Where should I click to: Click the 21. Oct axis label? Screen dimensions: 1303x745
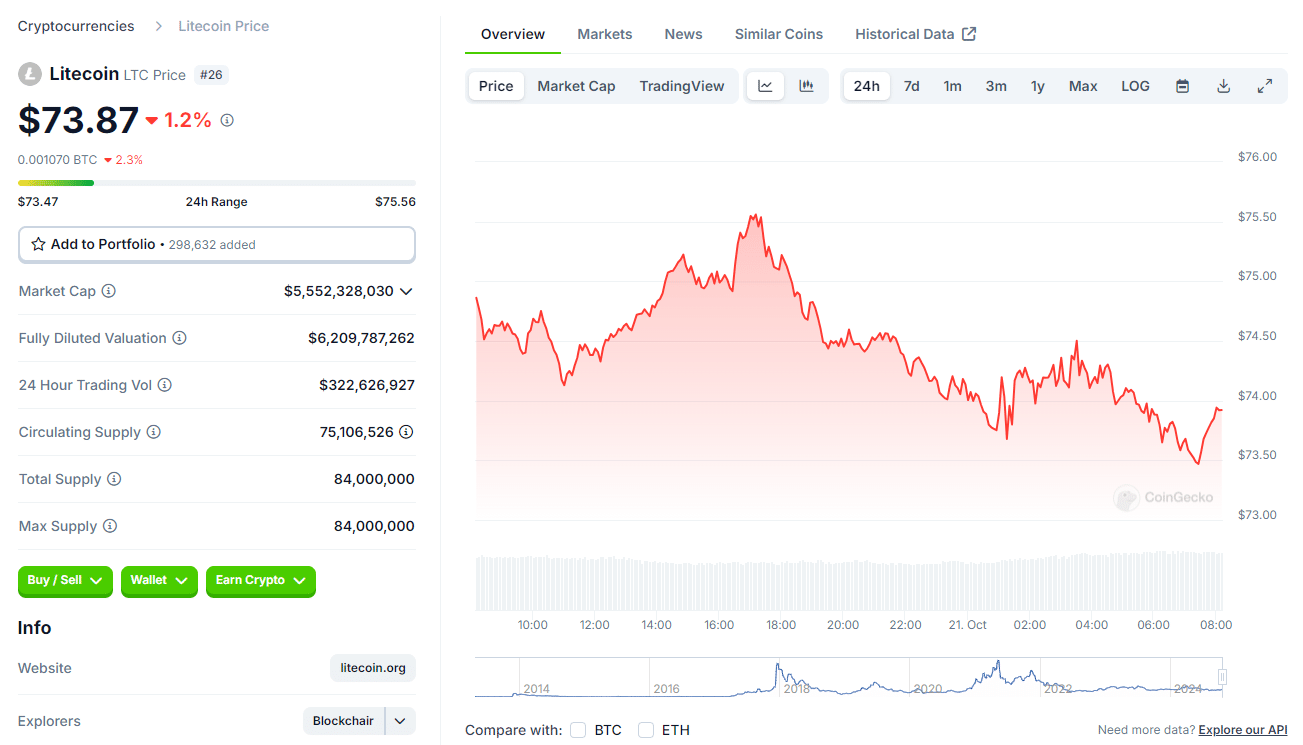pyautogui.click(x=967, y=625)
